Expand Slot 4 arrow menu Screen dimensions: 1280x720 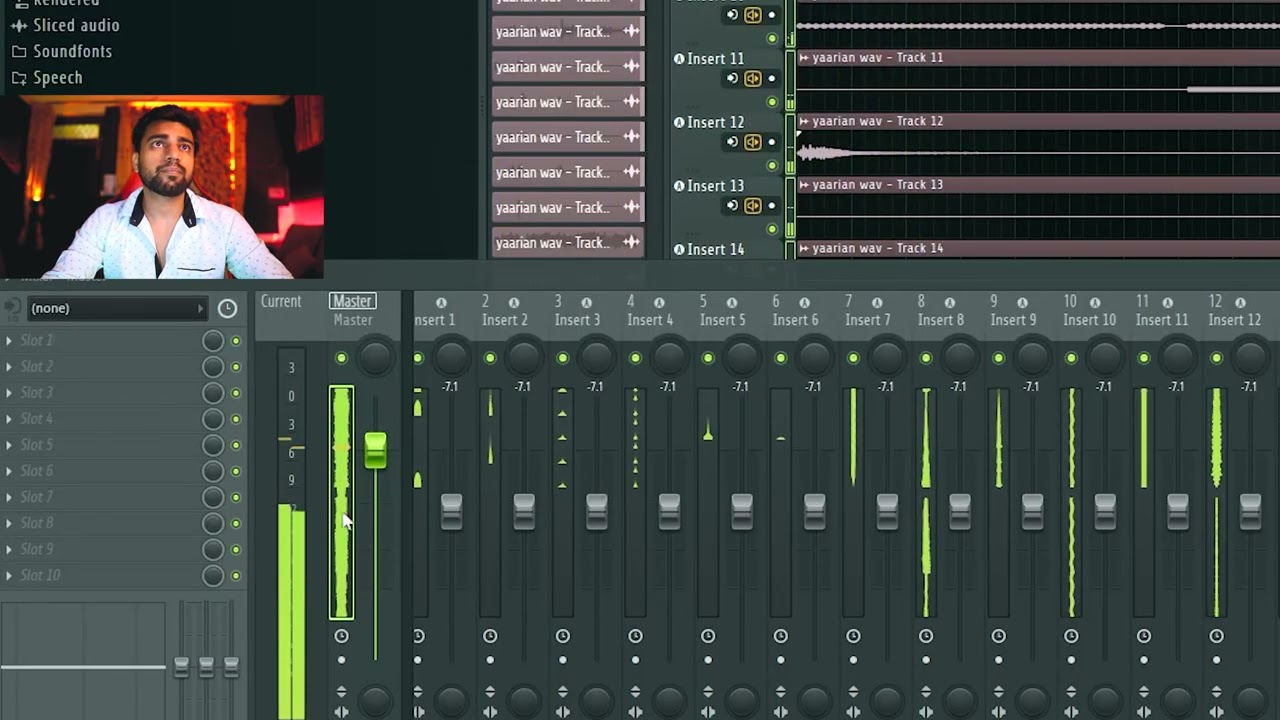(x=9, y=419)
